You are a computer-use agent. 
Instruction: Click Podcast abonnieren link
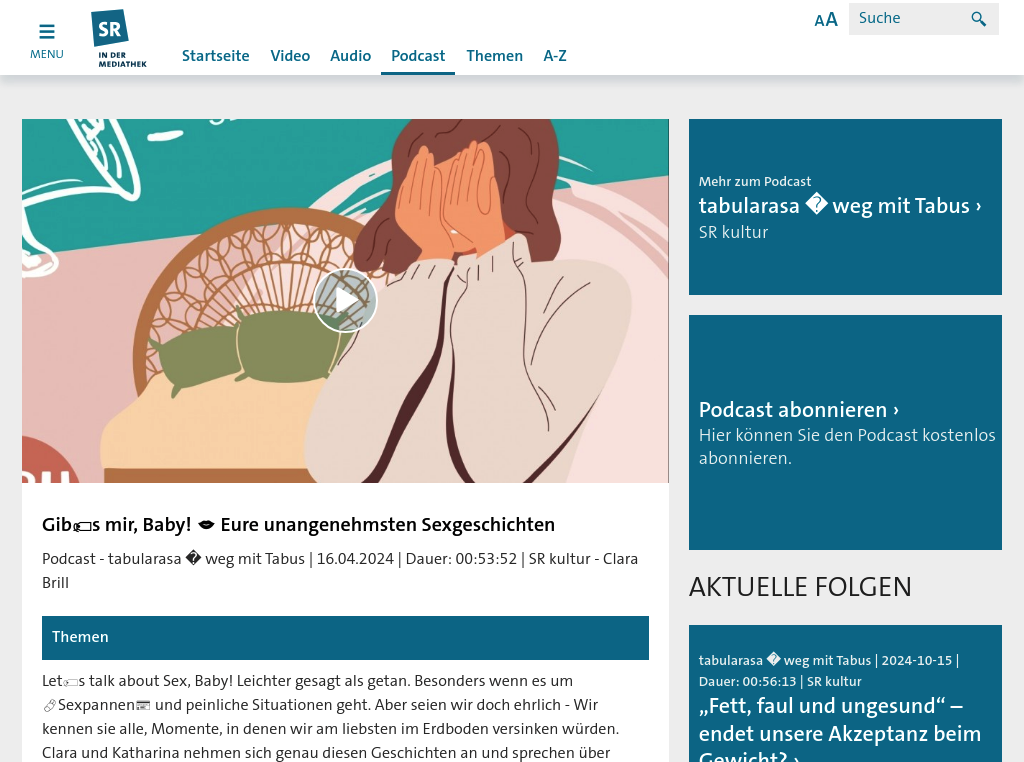(799, 410)
